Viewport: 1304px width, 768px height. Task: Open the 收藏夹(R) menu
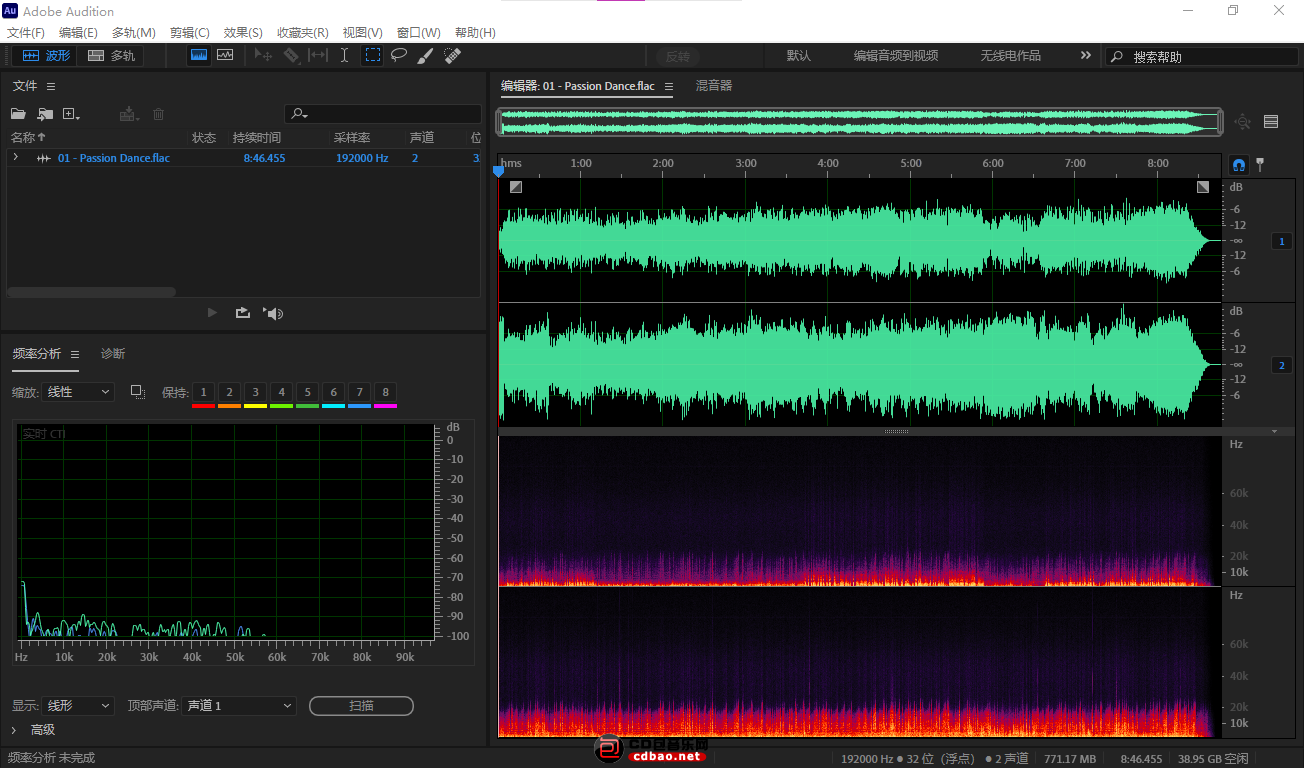click(303, 33)
